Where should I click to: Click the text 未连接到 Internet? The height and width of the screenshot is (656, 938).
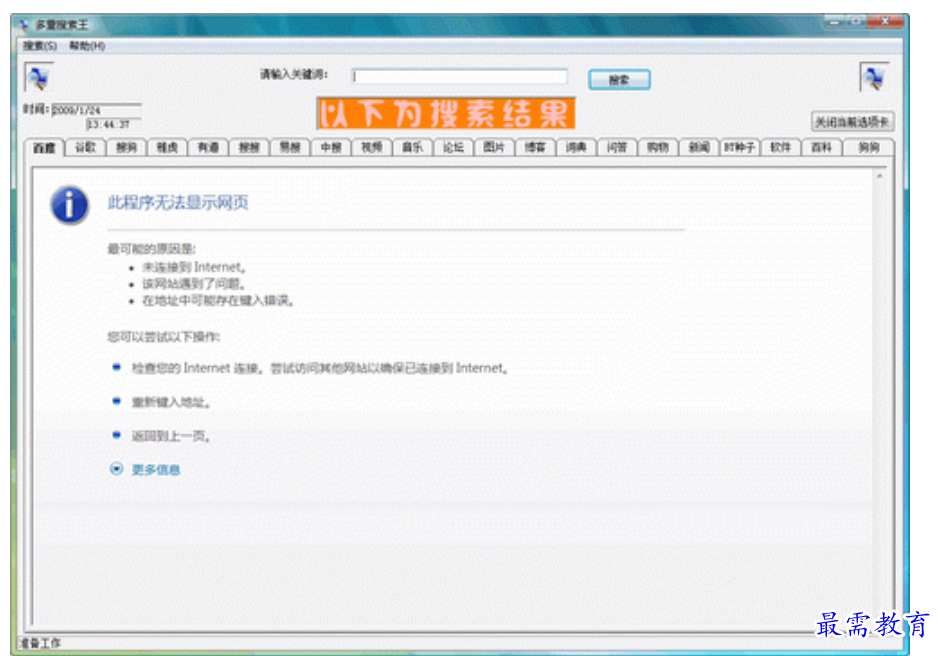point(194,267)
